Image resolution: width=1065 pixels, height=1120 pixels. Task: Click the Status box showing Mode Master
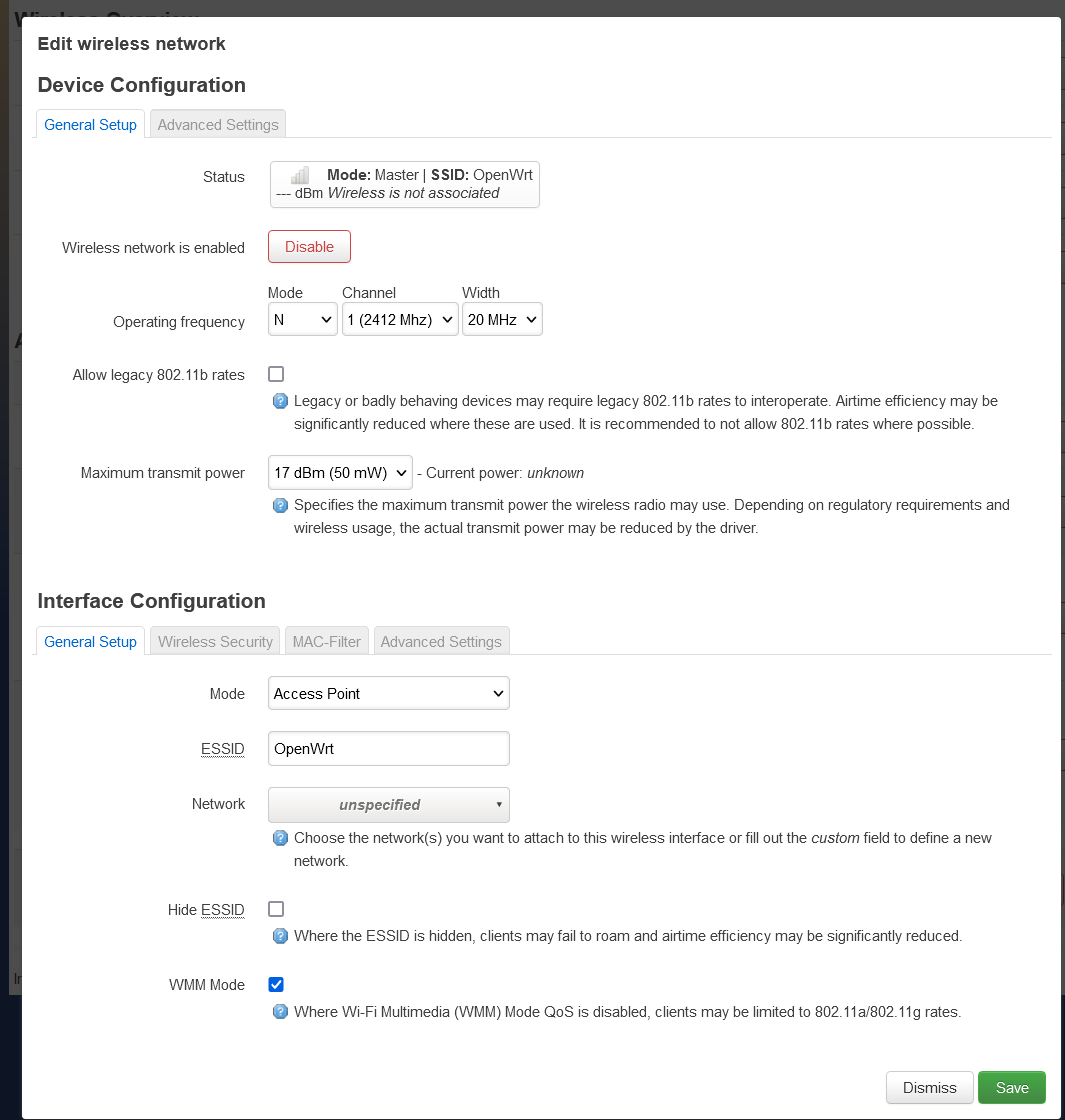(404, 184)
